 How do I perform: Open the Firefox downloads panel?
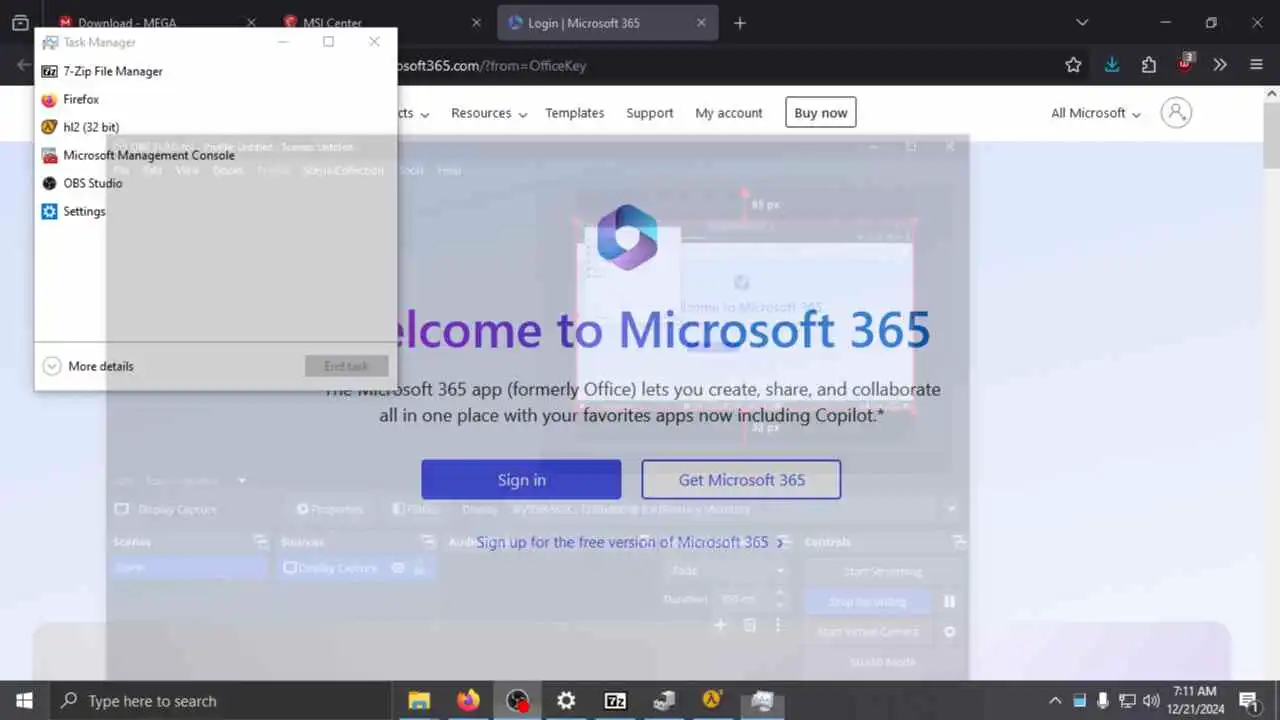1111,65
